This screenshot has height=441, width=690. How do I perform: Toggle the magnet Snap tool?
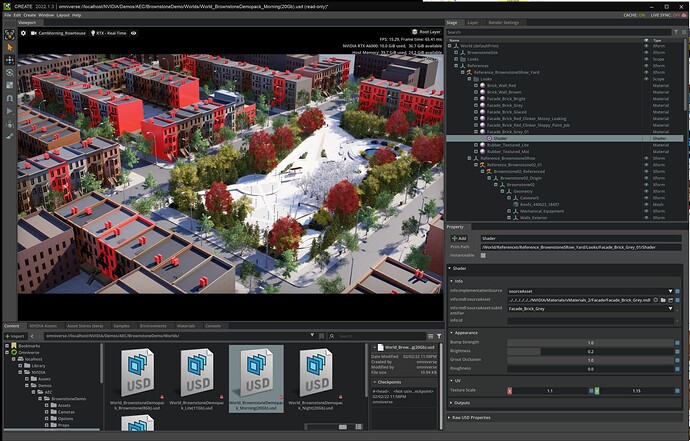click(x=10, y=98)
